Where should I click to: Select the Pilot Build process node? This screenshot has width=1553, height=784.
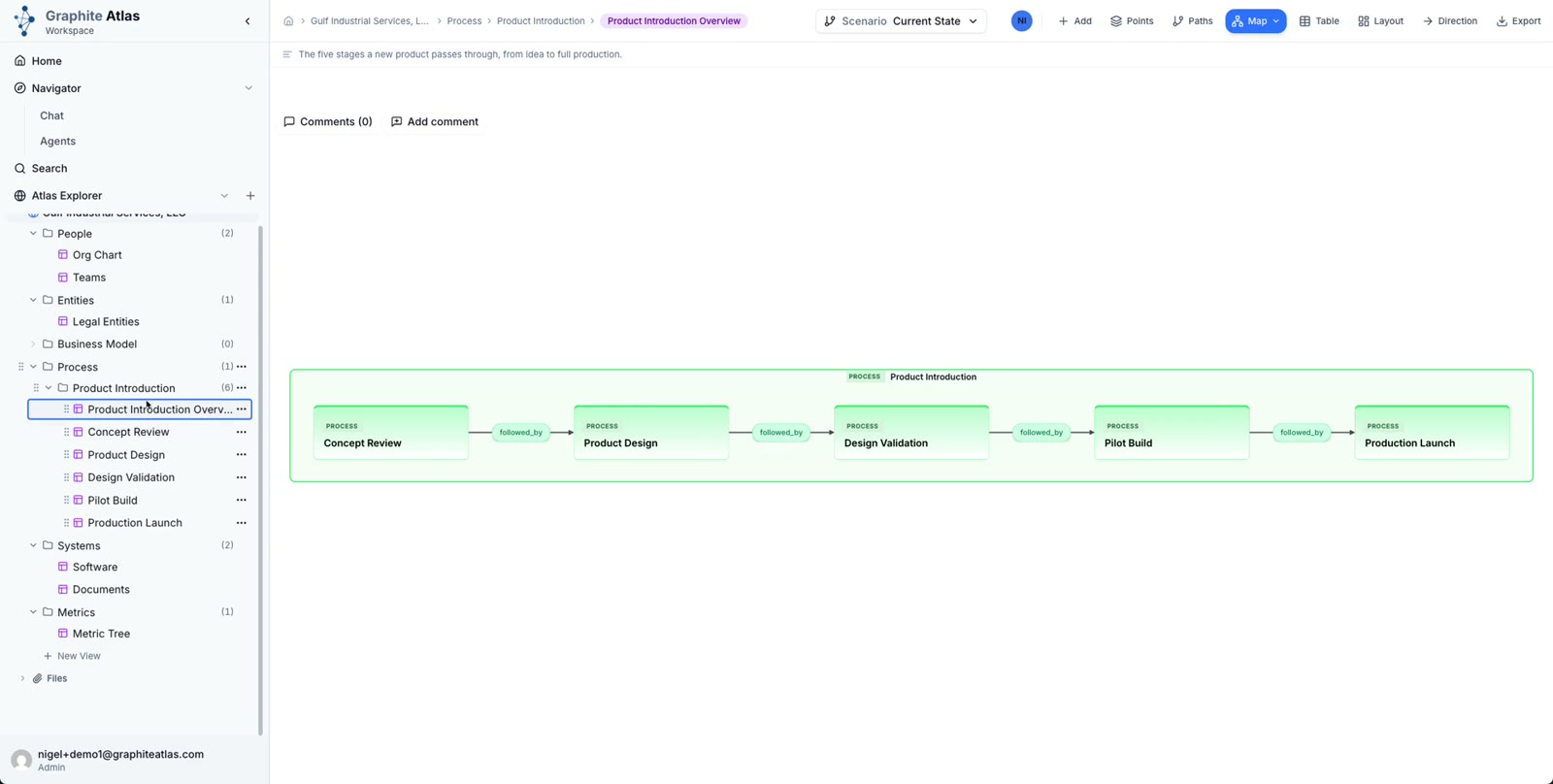click(x=1172, y=433)
